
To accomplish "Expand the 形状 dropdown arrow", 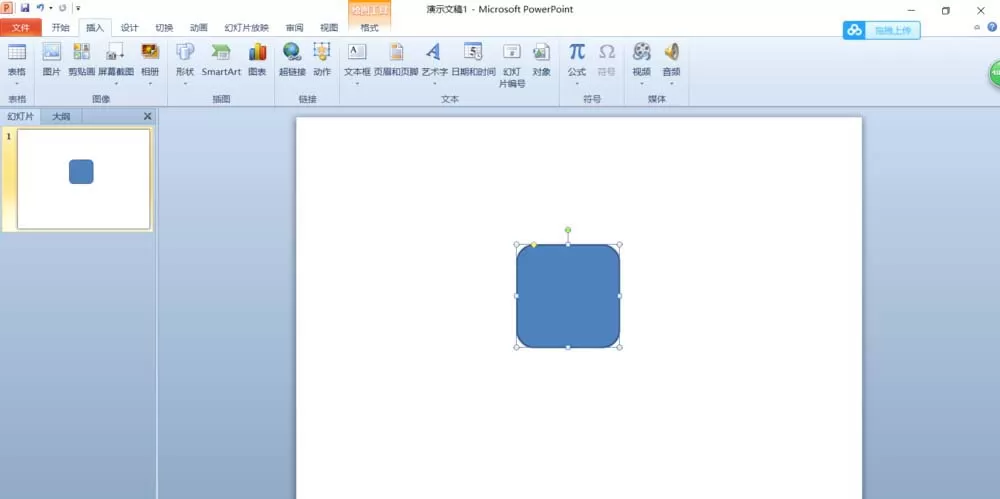I will coord(185,83).
